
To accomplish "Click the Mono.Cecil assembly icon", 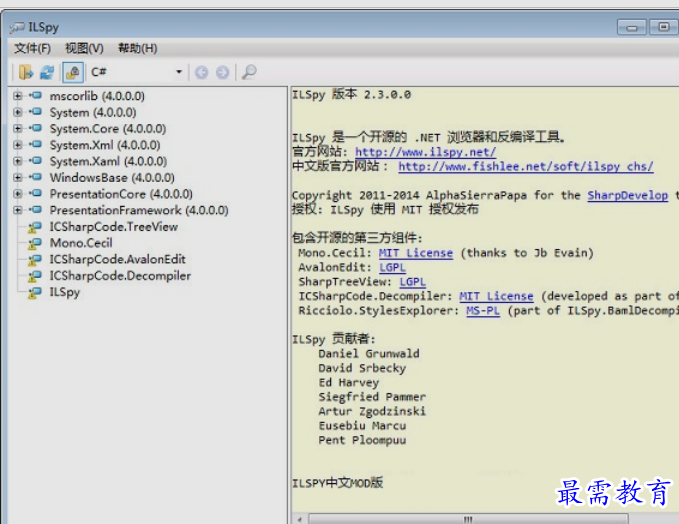I will (35, 243).
